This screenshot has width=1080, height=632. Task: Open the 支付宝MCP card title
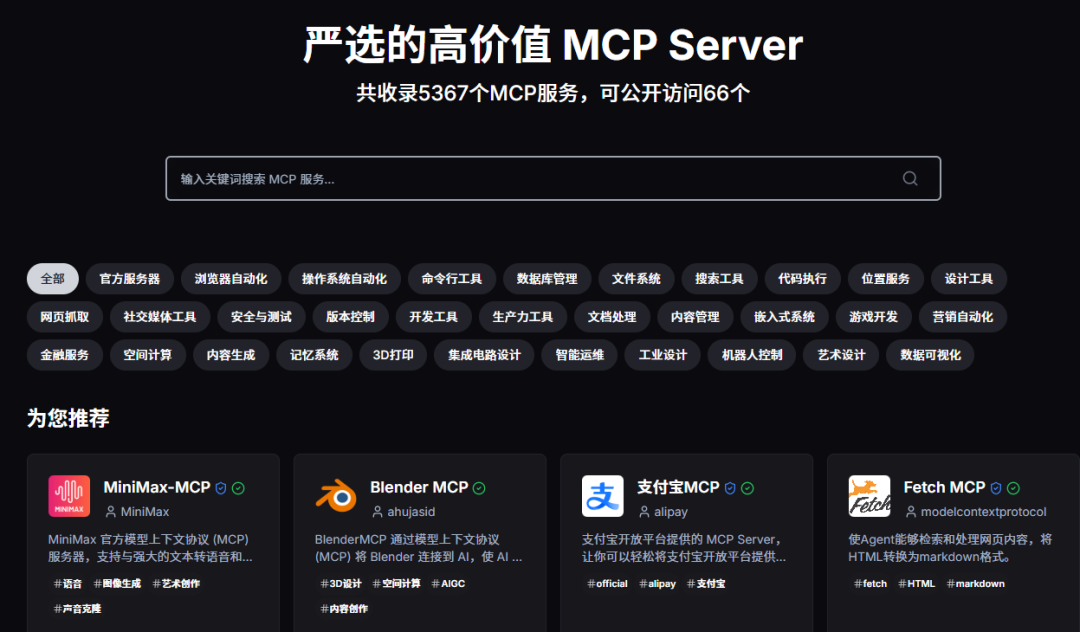(x=678, y=487)
